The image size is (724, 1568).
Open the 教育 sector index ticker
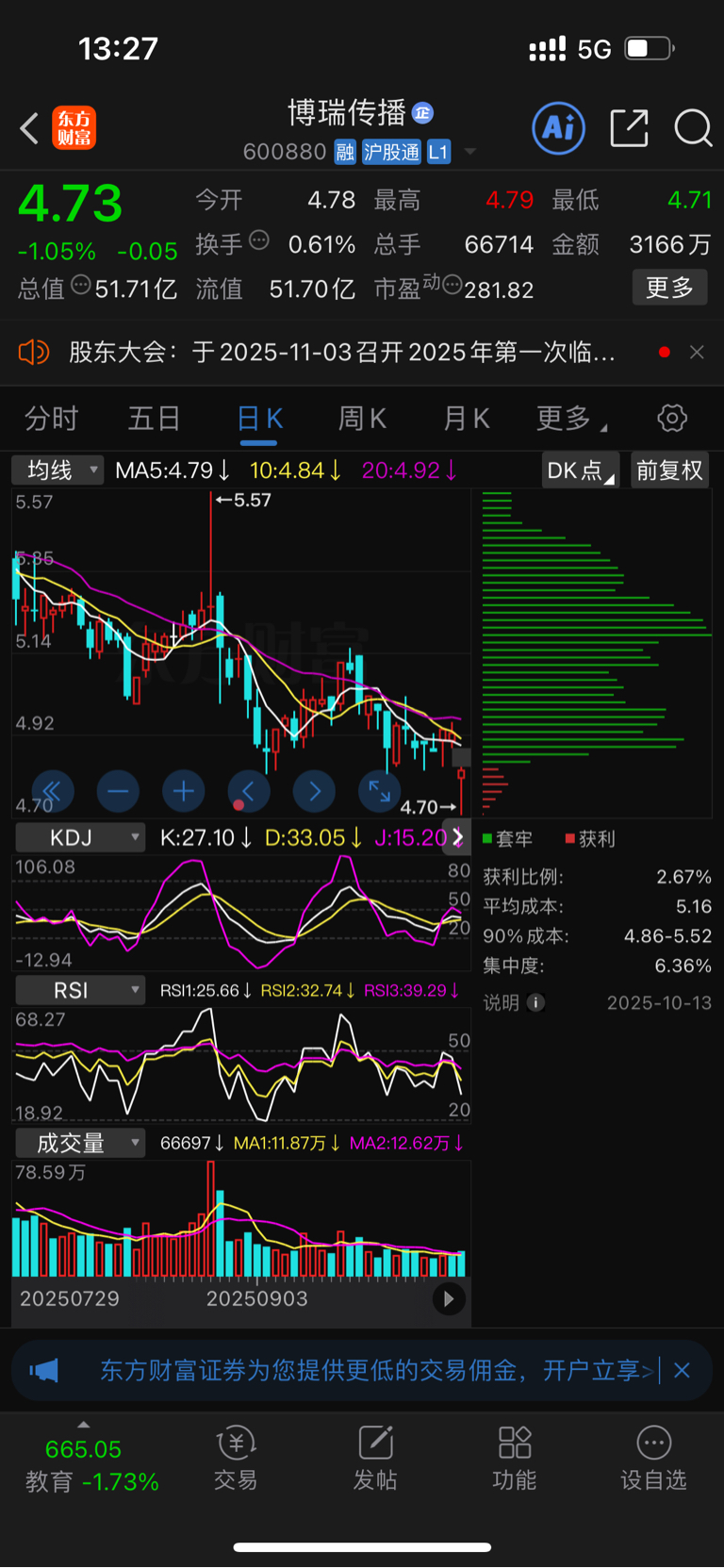[x=92, y=1465]
